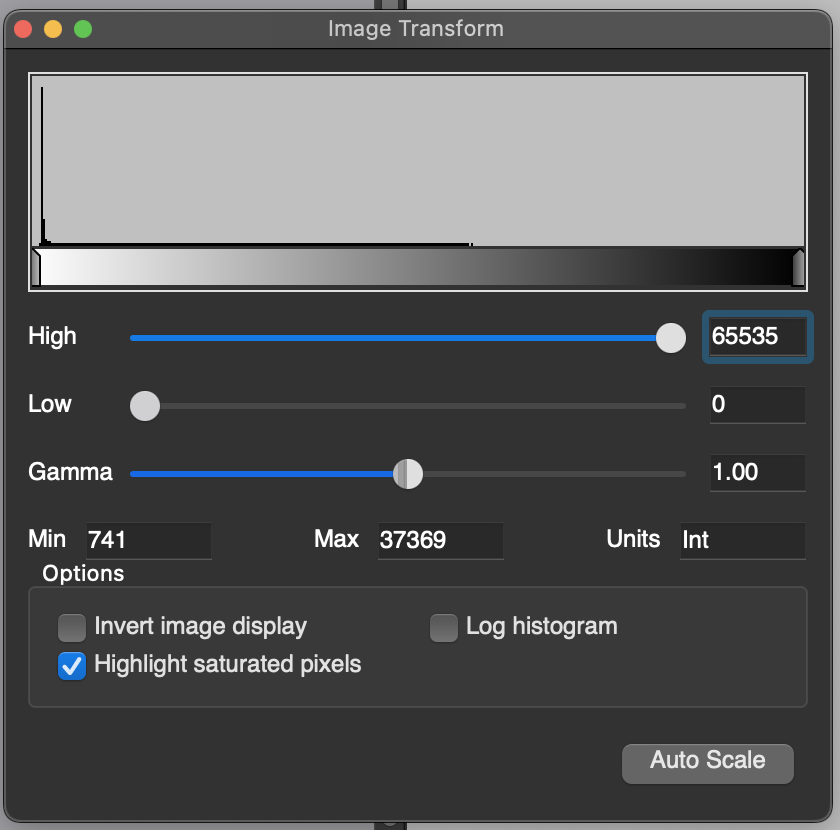Viewport: 840px width, 830px height.
Task: Click the Low slider knob
Action: point(145,406)
